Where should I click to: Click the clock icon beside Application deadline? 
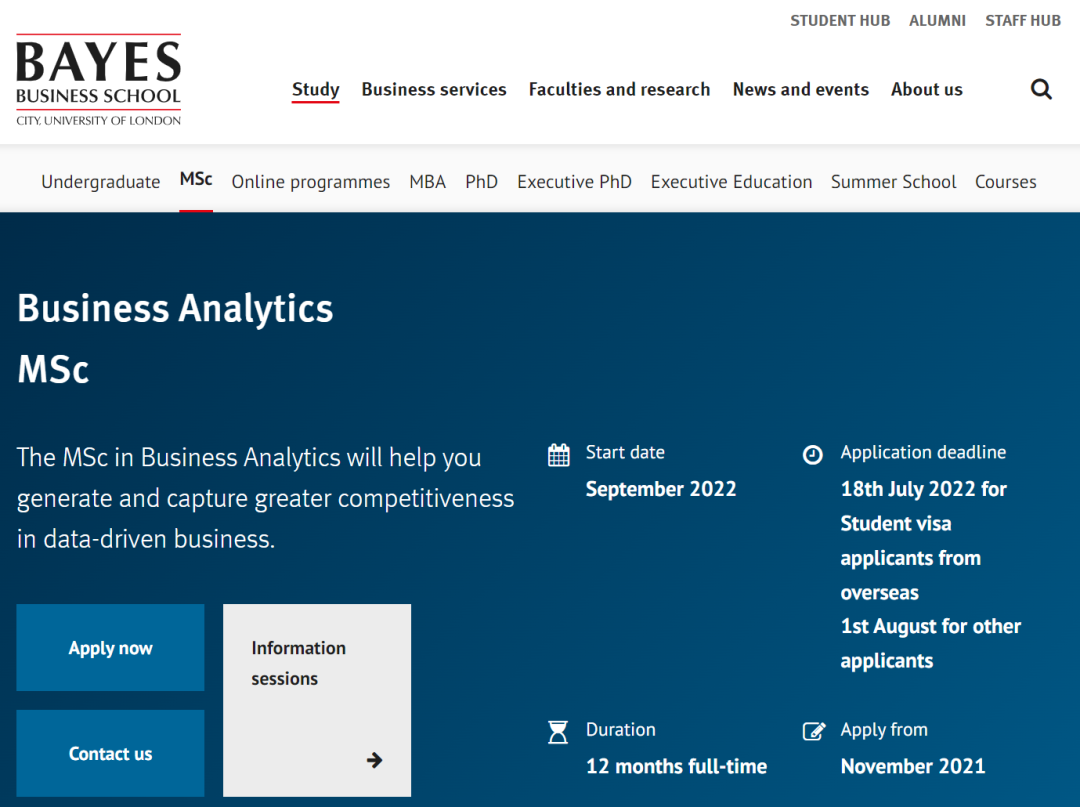813,455
